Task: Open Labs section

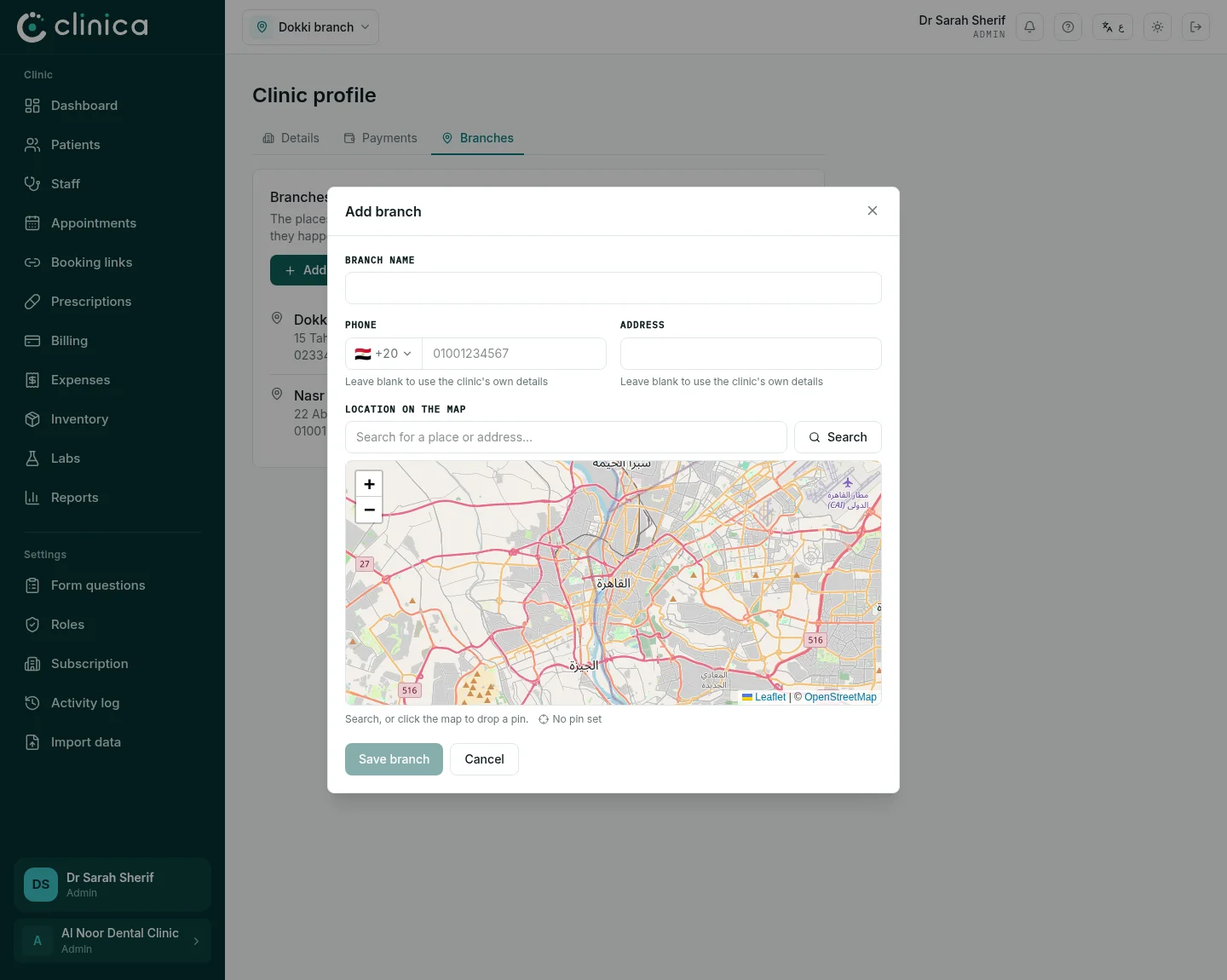Action: pos(112,458)
